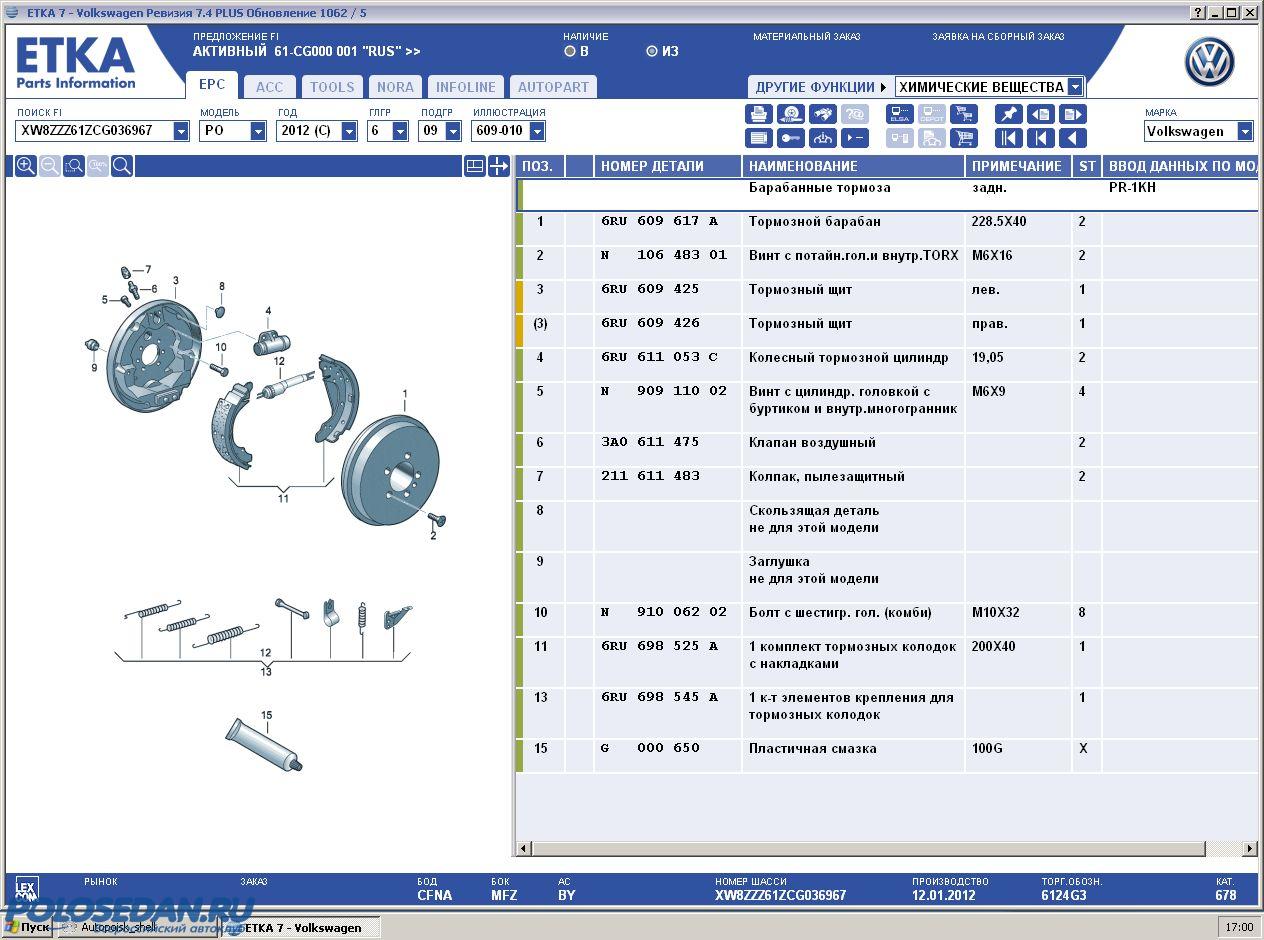Click the single-bar skip back arrow
This screenshot has width=1264, height=940.
[1040, 138]
